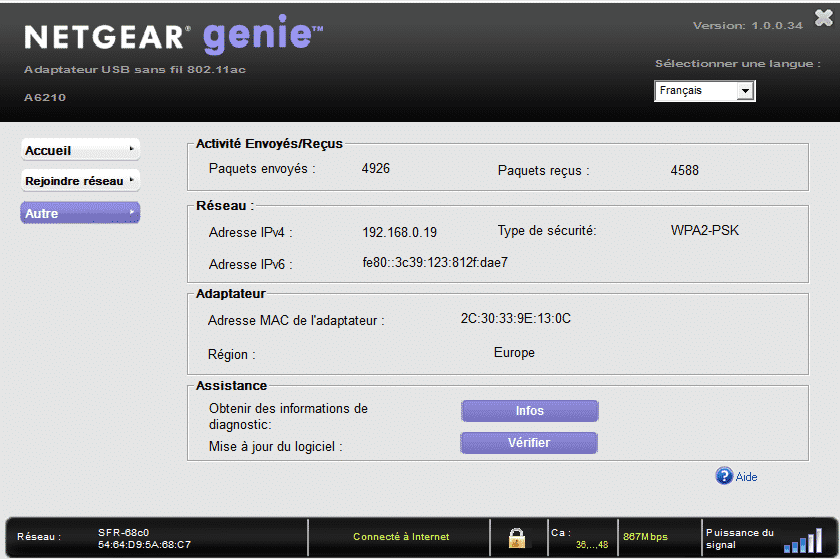Go to the Accueil menu
Viewport: 840px width, 559px height.
80,150
